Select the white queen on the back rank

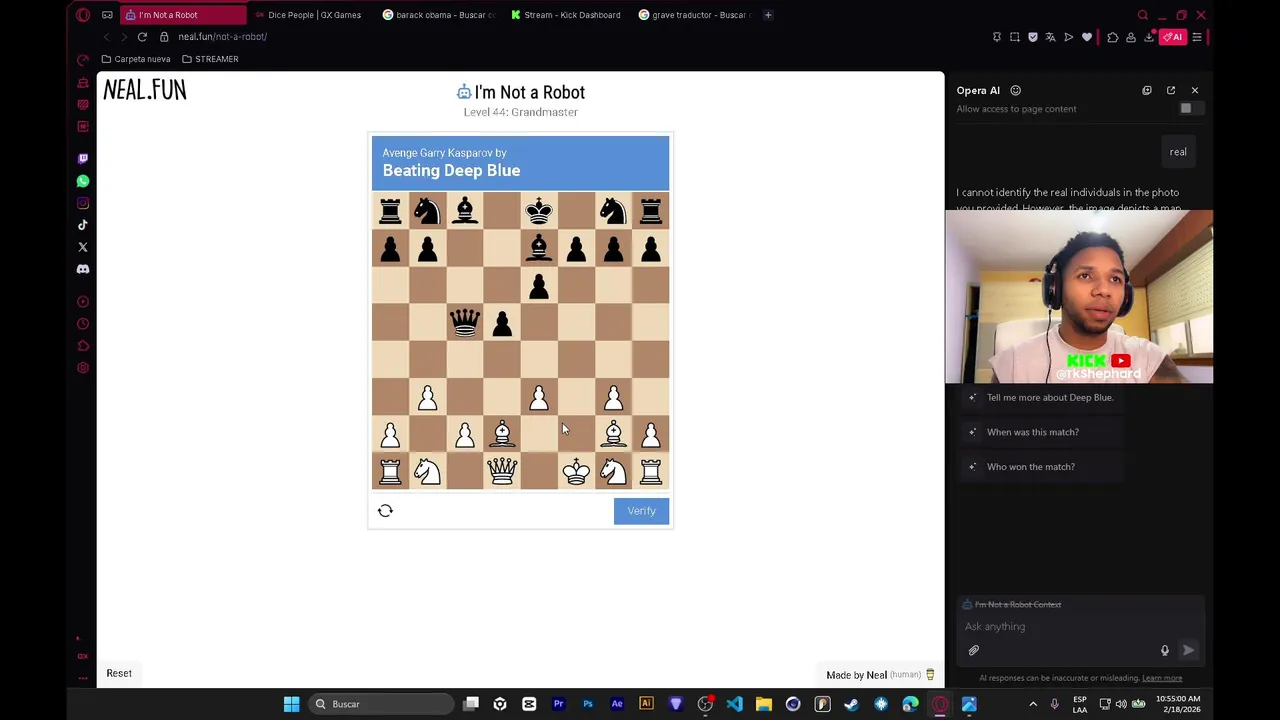tap(502, 471)
